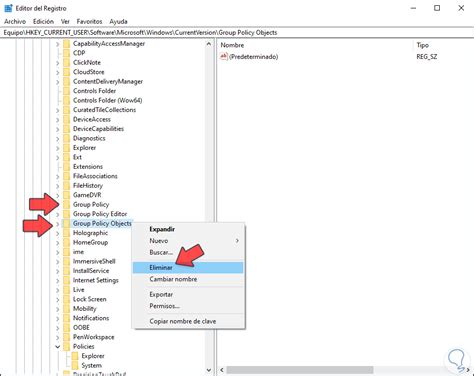Click the Registry Editor title bar icon
The width and height of the screenshot is (474, 376).
(x=8, y=8)
